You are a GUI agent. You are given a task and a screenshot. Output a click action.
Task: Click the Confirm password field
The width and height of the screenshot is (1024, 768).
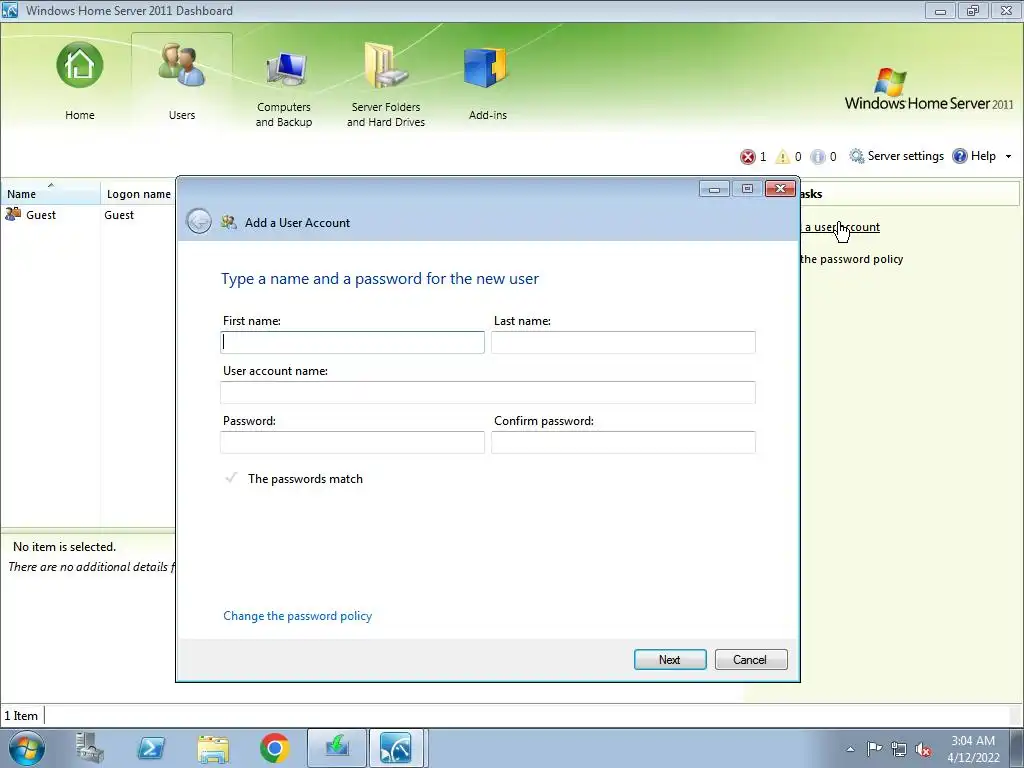[x=623, y=442]
